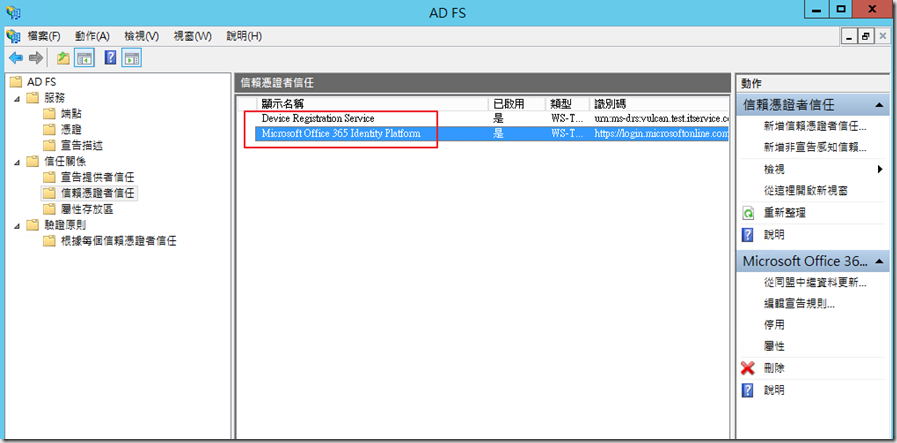897x443 pixels.
Task: Expand the 檢視 submenu in Actions pane
Action: [880, 169]
